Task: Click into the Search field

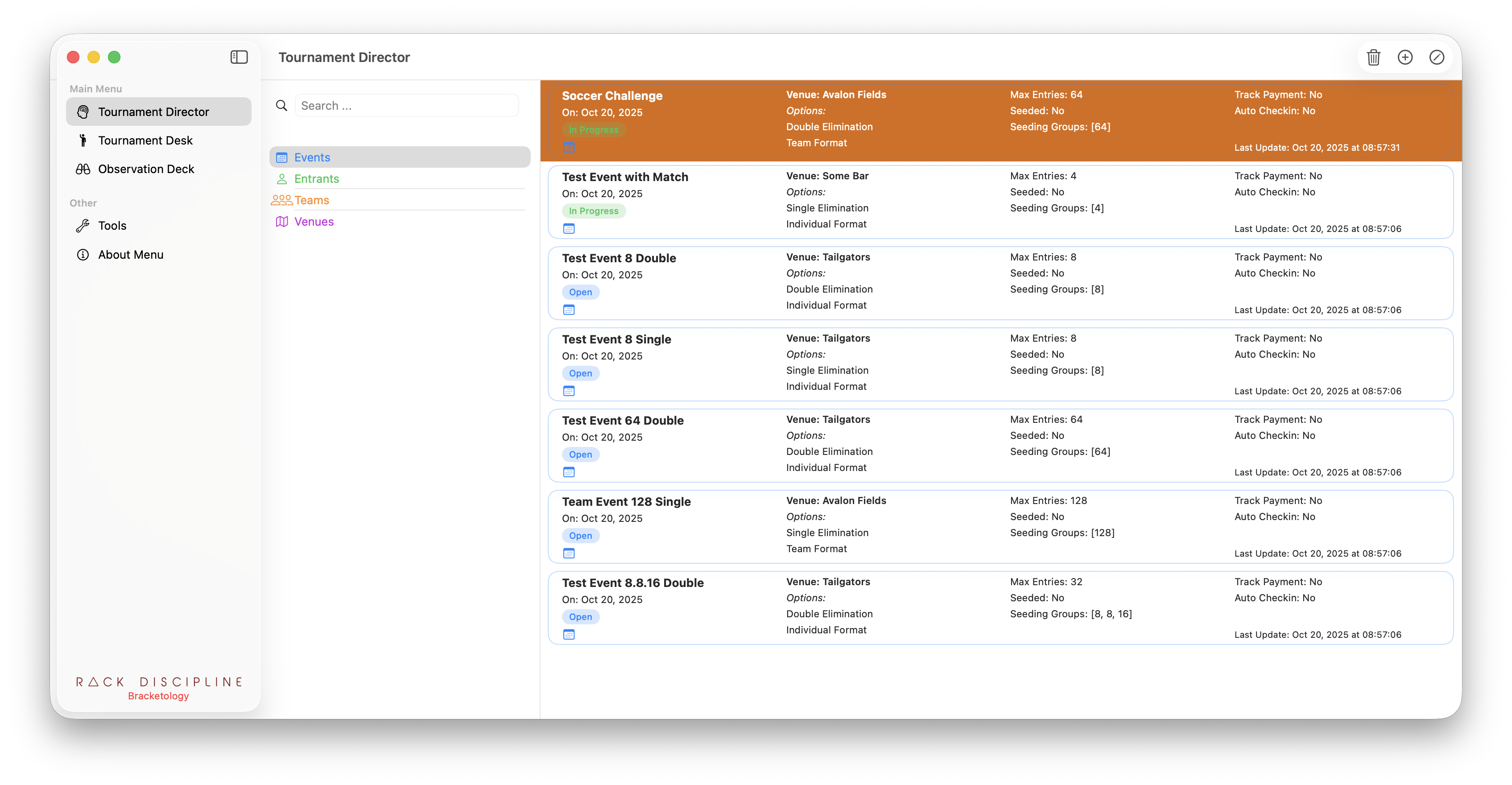Action: point(406,106)
